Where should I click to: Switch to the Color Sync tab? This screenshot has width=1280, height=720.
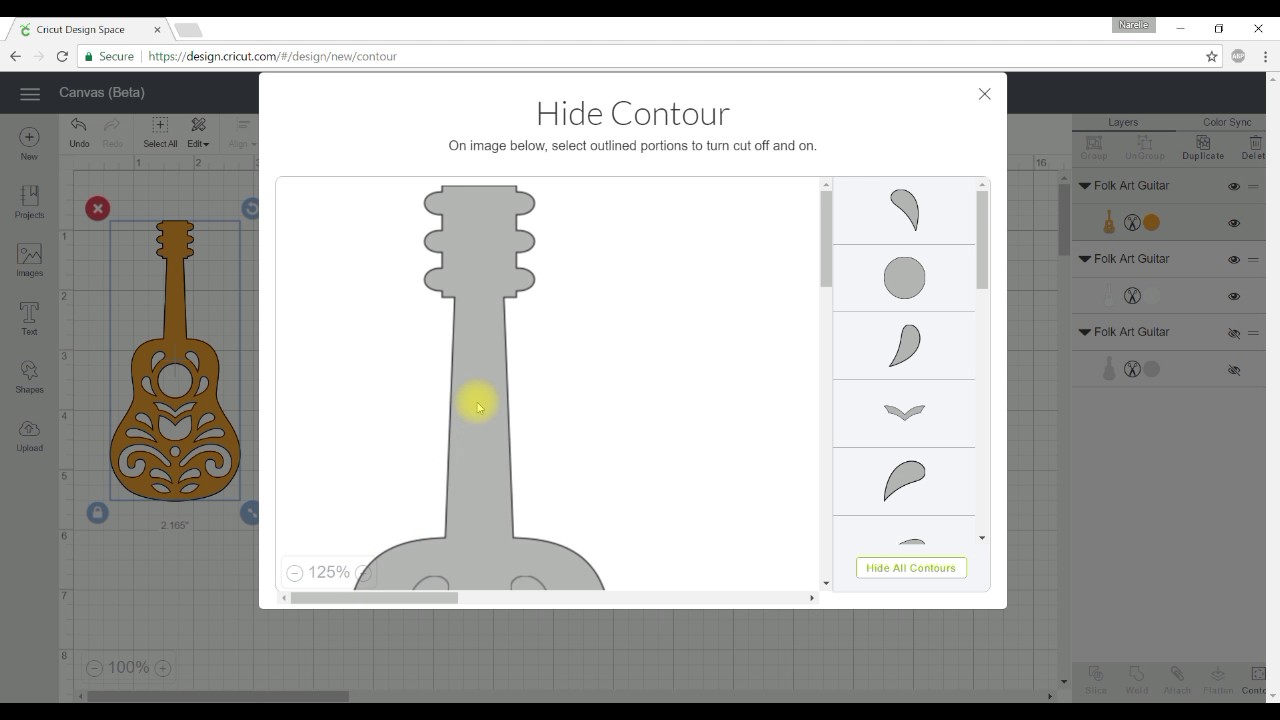[1227, 122]
